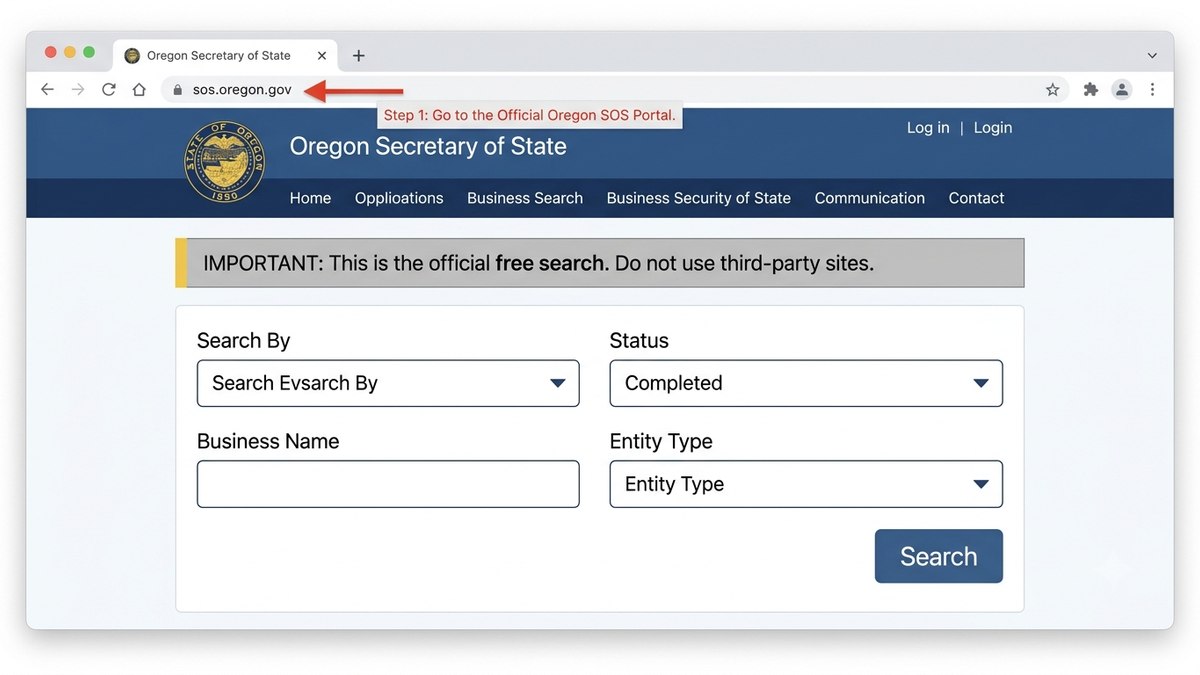This screenshot has width=1200, height=675.
Task: Click the Oregon Secretary of State site title
Action: pyautogui.click(x=428, y=146)
